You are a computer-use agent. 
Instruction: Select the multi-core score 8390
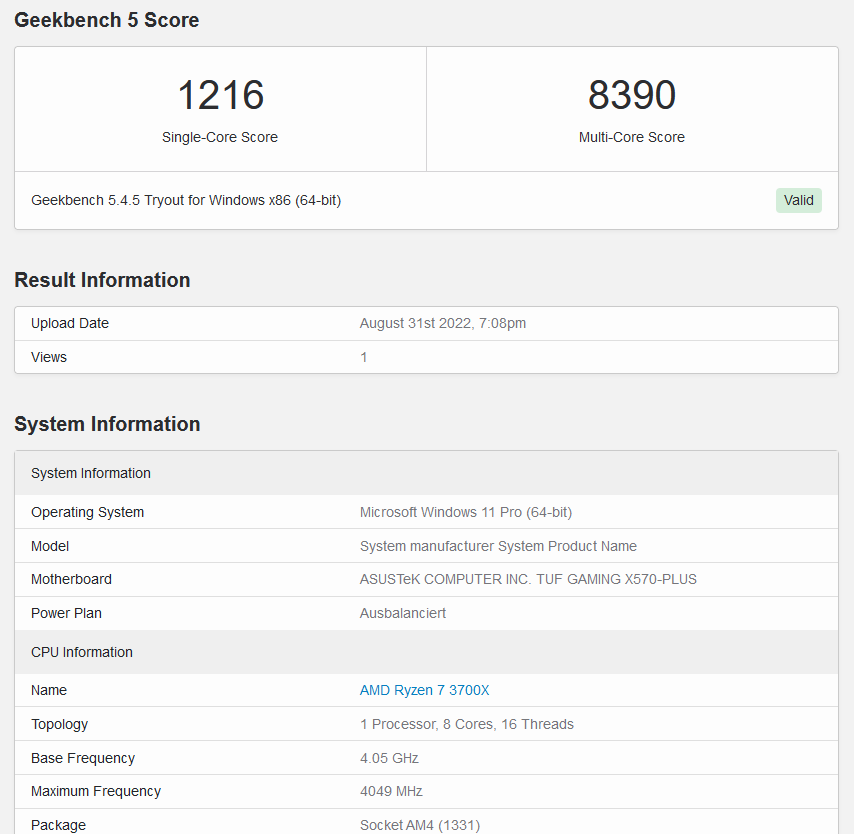tap(632, 95)
